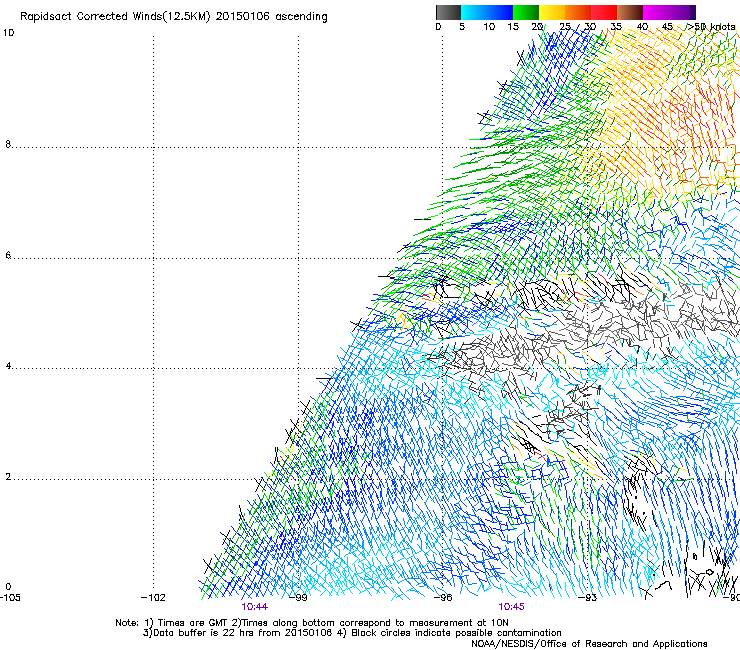Click the longitude label -96
This screenshot has width=740, height=650.
[x=443, y=598]
